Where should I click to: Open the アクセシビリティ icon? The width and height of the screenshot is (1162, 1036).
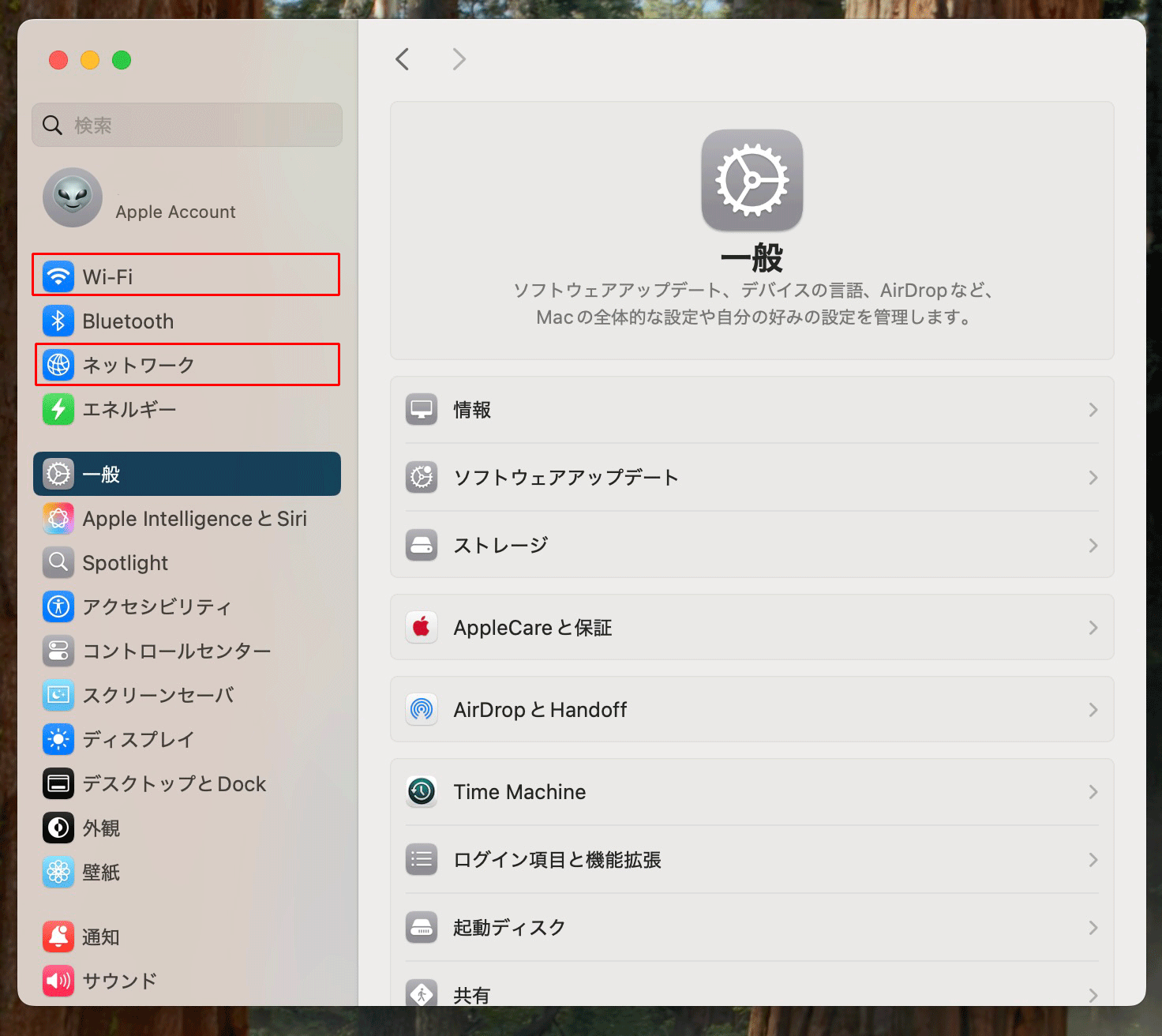tap(58, 606)
